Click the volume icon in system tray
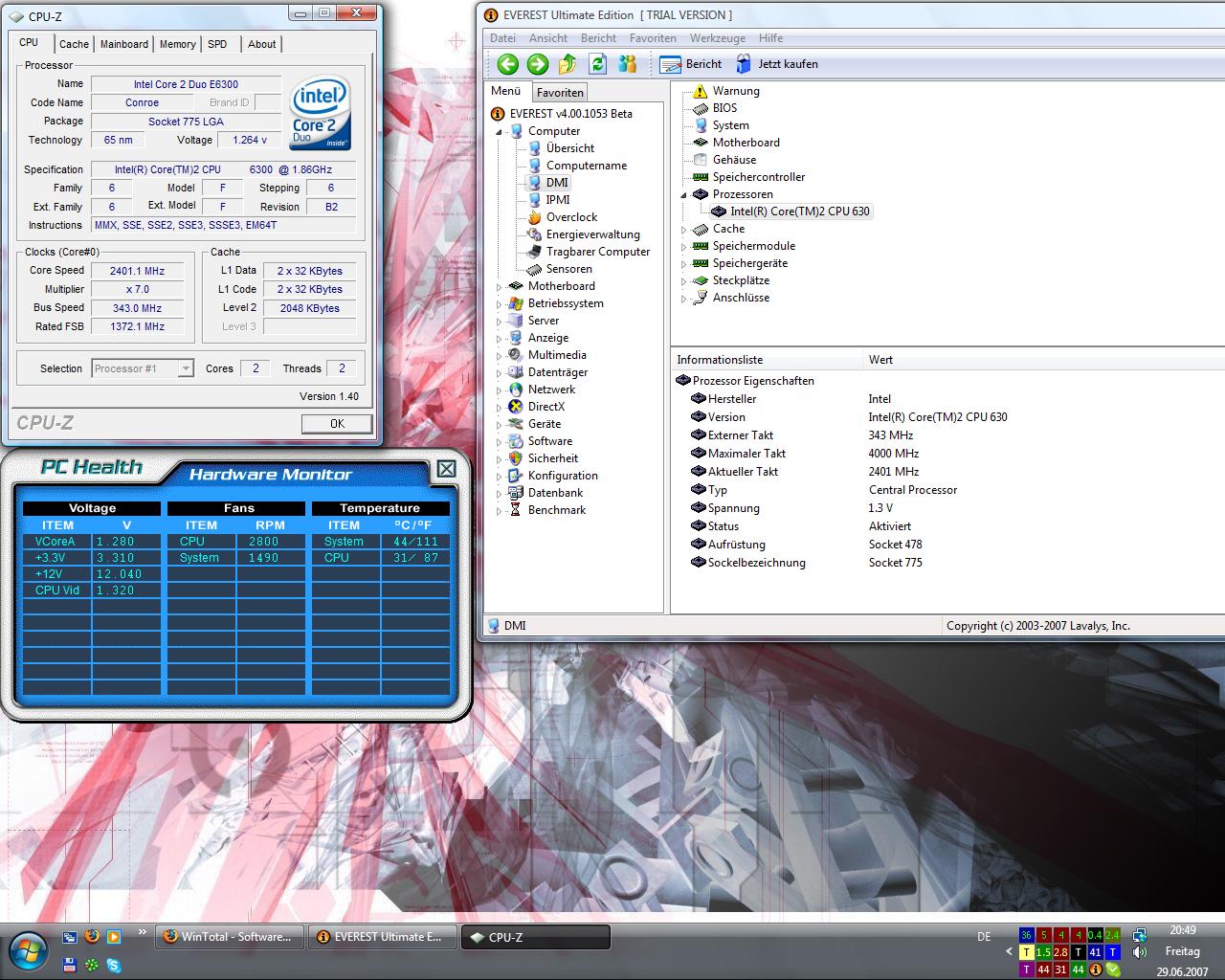Image resolution: width=1225 pixels, height=980 pixels. (x=1140, y=952)
